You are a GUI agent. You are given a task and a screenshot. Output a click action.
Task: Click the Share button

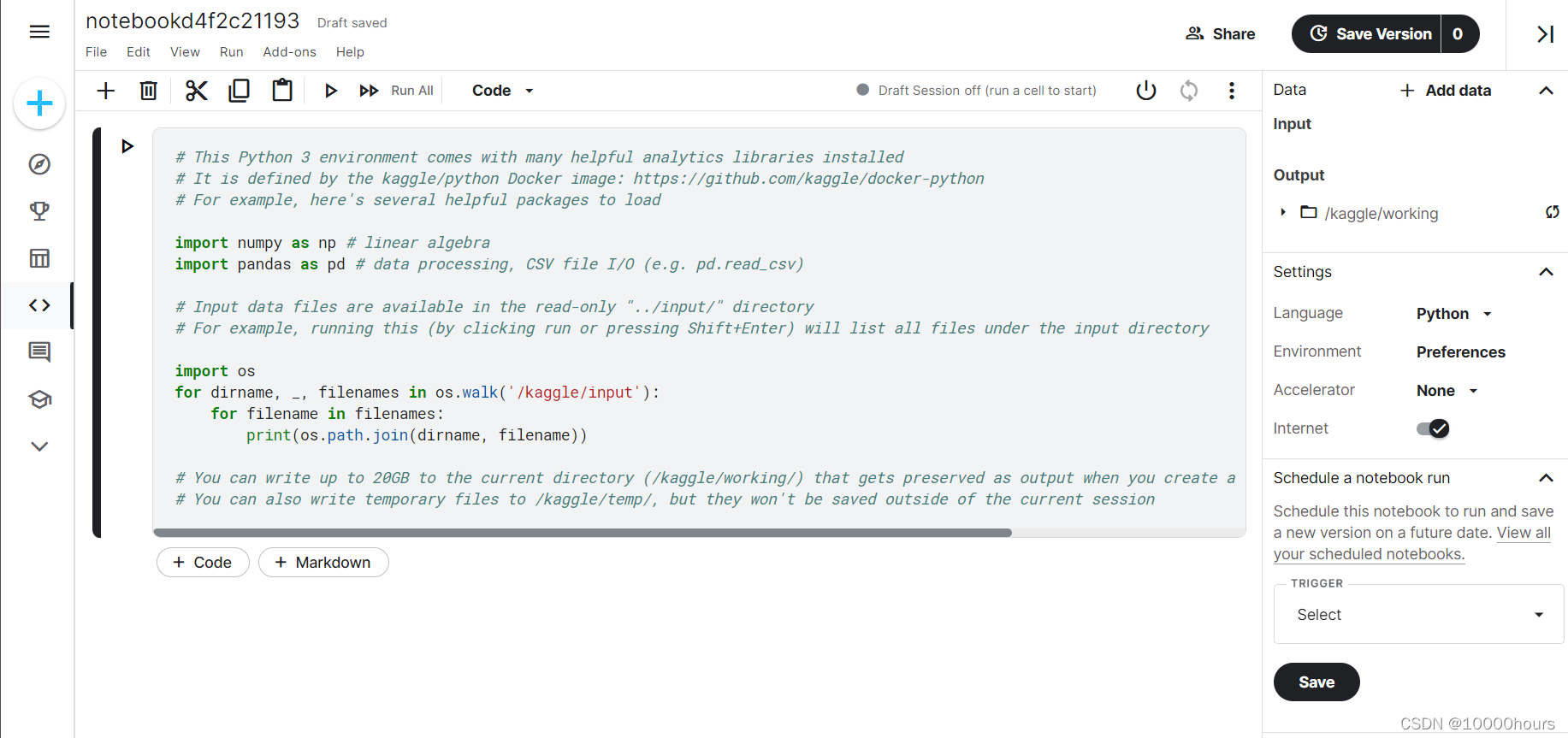(x=1221, y=34)
